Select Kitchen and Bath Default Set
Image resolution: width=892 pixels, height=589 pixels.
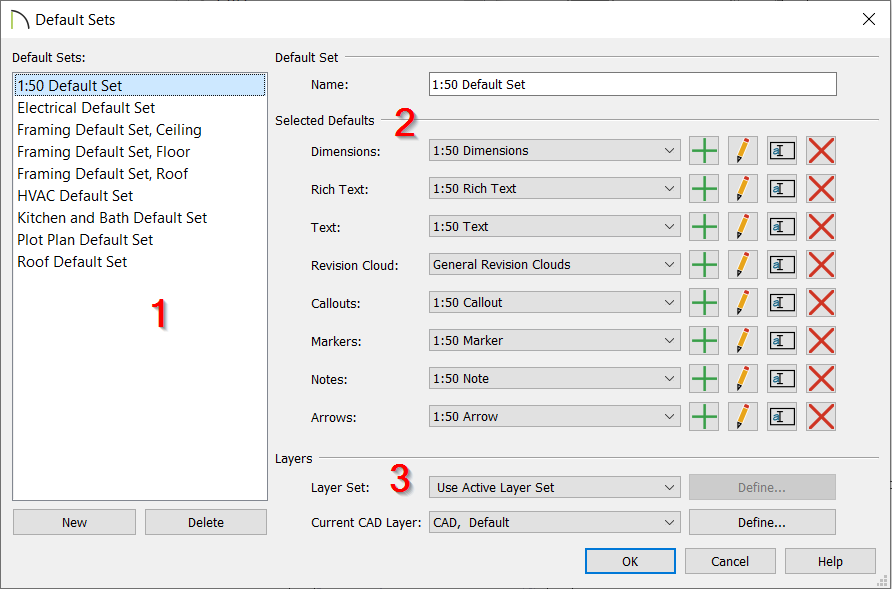[x=140, y=218]
